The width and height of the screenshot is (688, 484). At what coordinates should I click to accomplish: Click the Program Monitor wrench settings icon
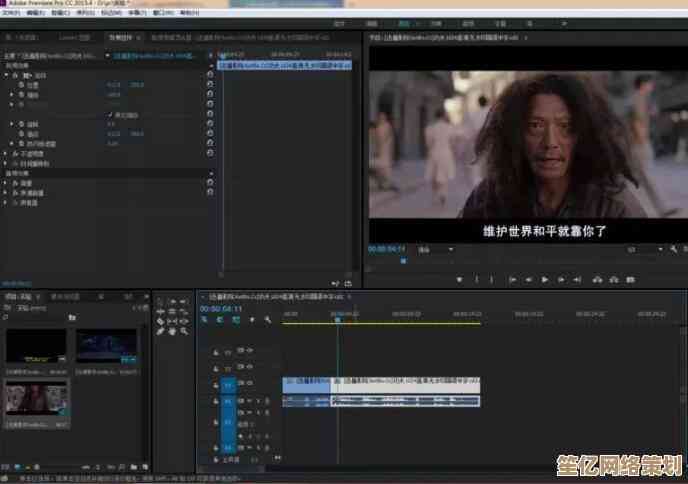click(676, 248)
